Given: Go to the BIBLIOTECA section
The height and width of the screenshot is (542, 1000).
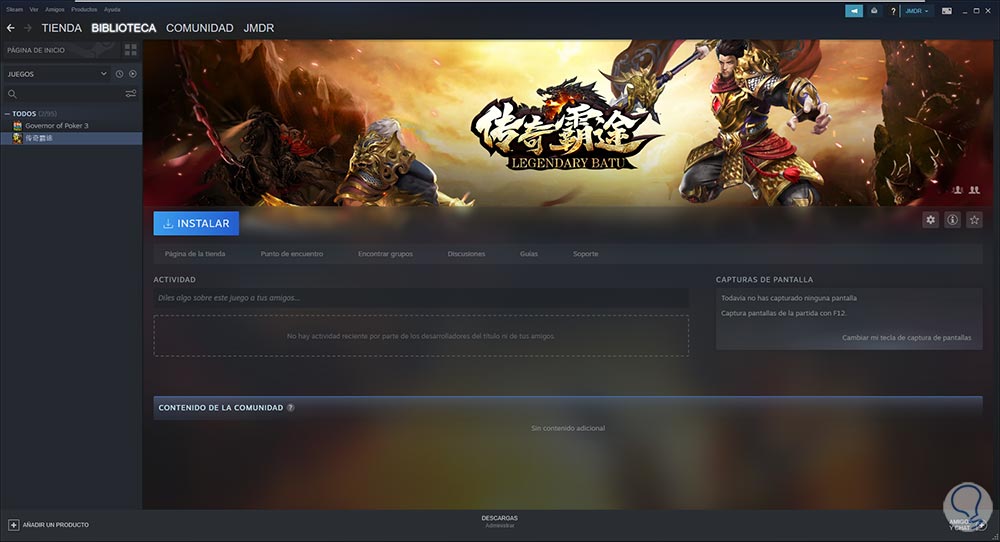Looking at the screenshot, I should (x=124, y=28).
